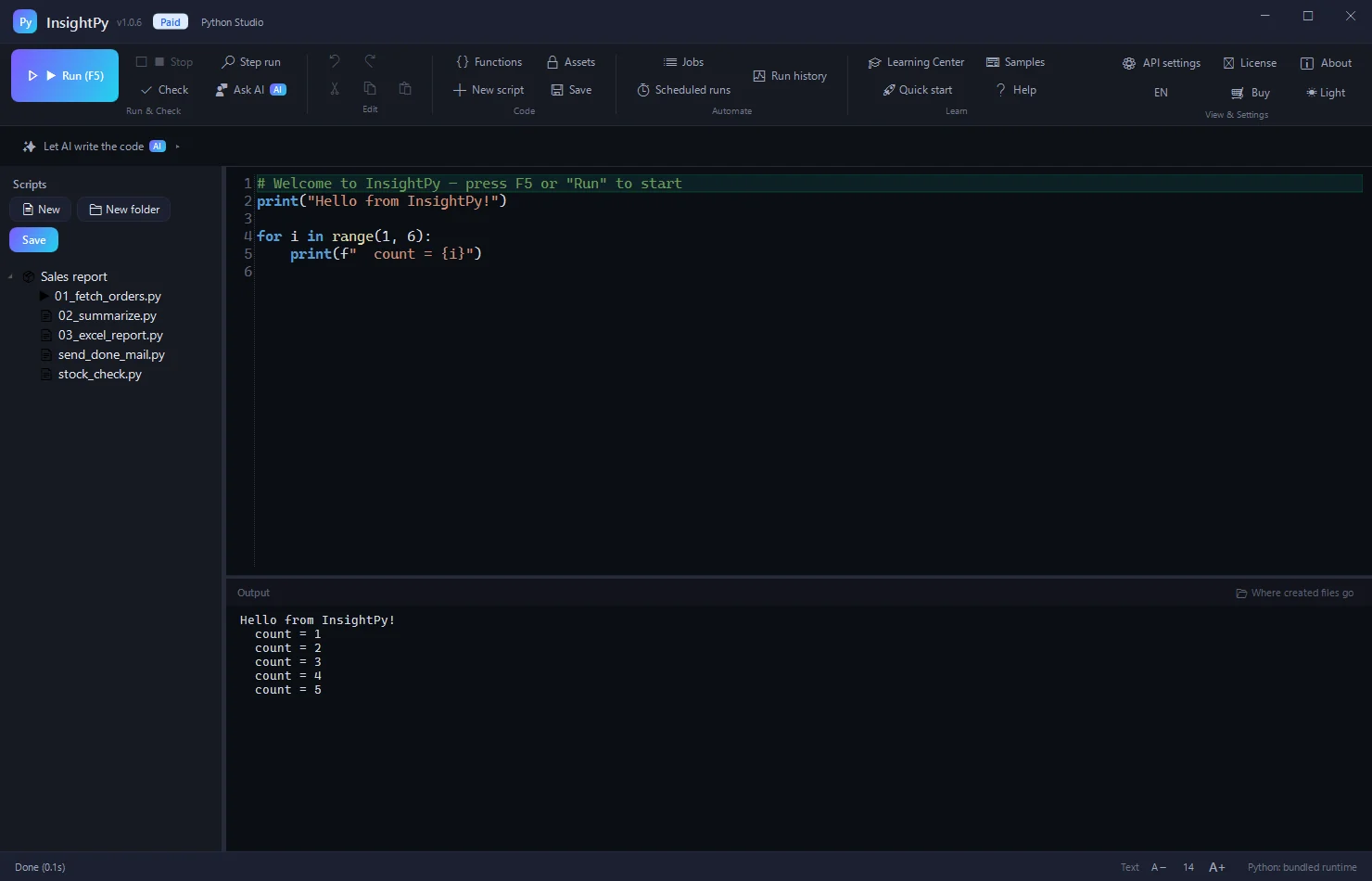Open 01_fetch_orders.py
The height and width of the screenshot is (881, 1372).
tap(108, 296)
